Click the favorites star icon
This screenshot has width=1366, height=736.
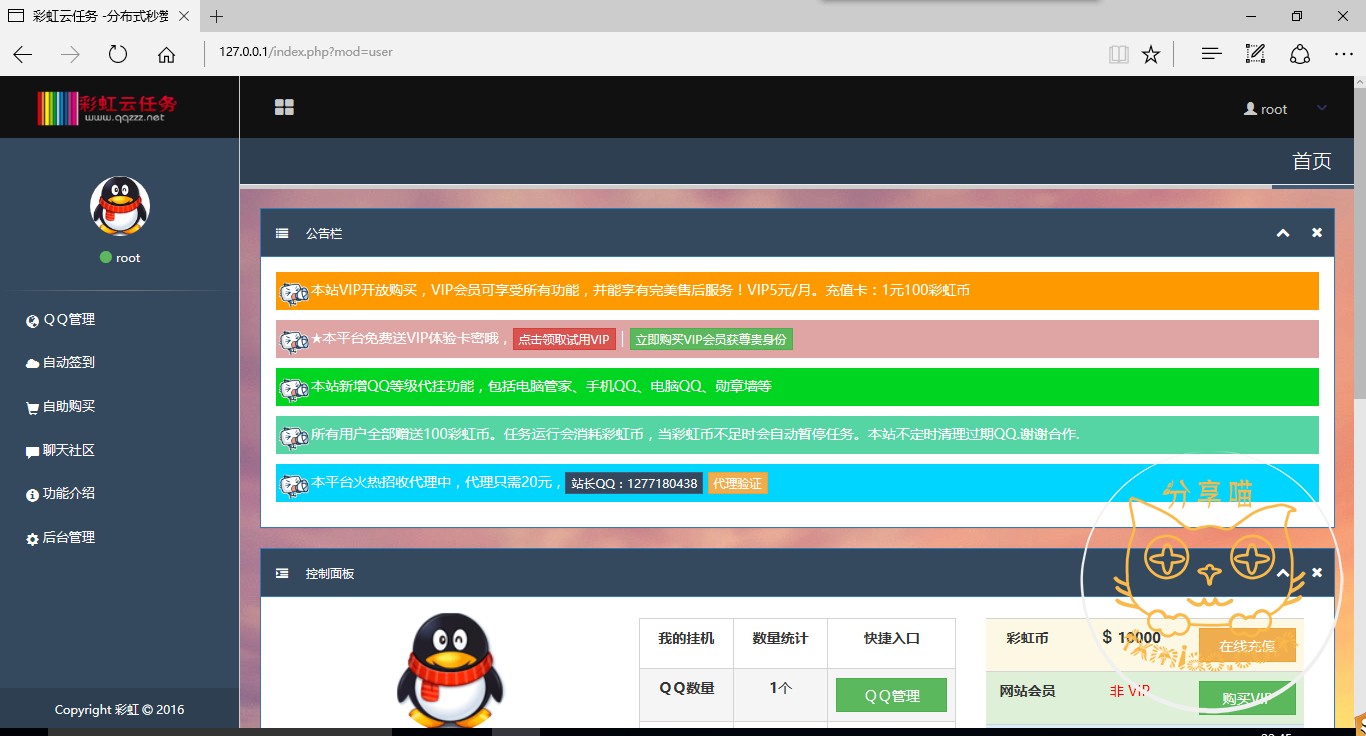coord(1151,54)
